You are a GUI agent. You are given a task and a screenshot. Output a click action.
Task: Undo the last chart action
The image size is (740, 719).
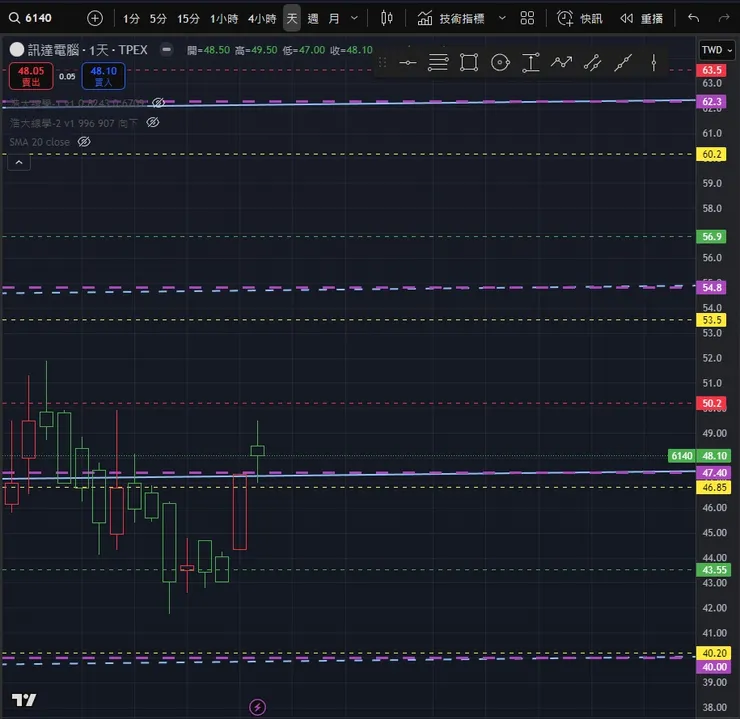(693, 18)
